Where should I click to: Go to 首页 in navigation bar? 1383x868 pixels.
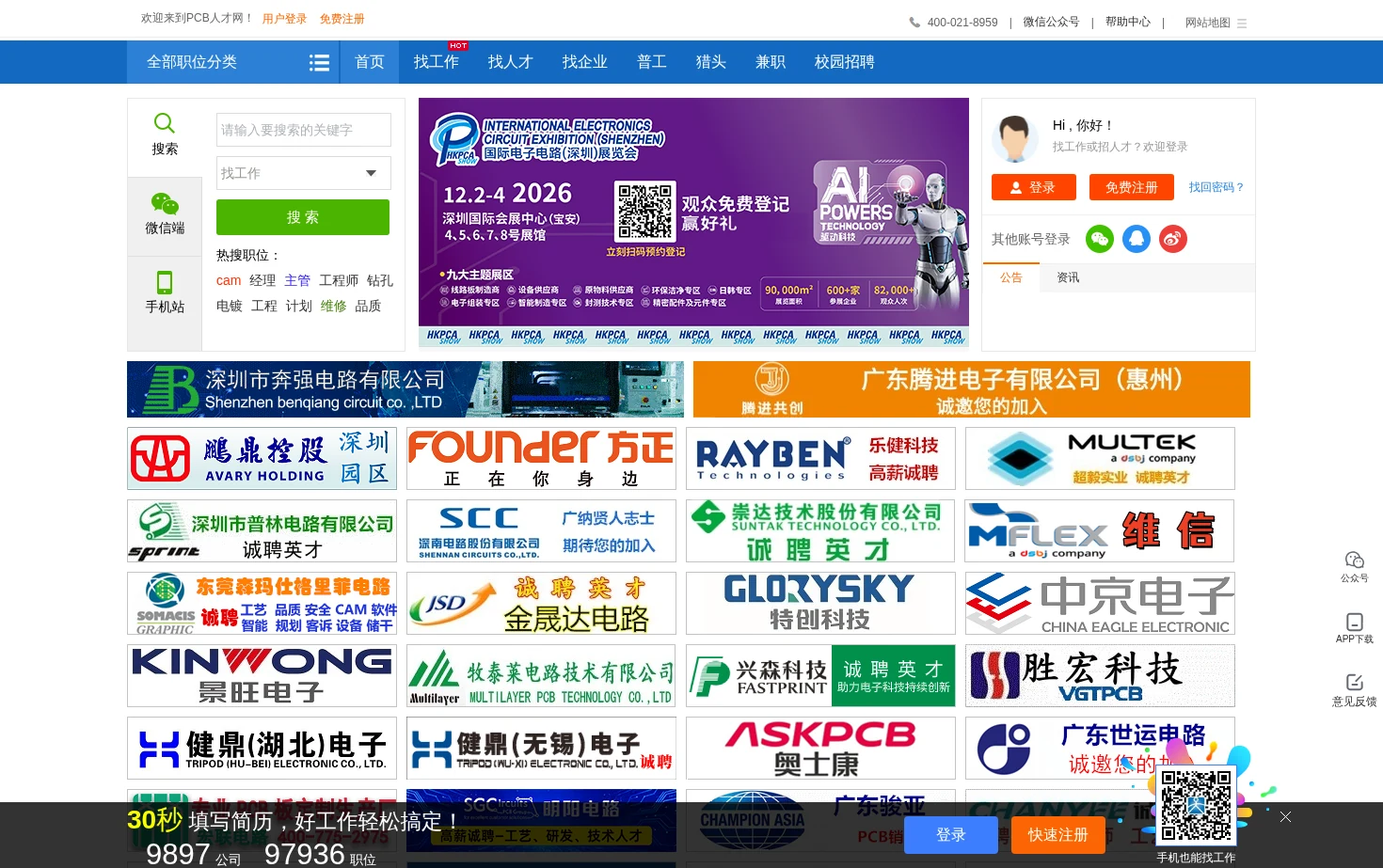(x=370, y=62)
